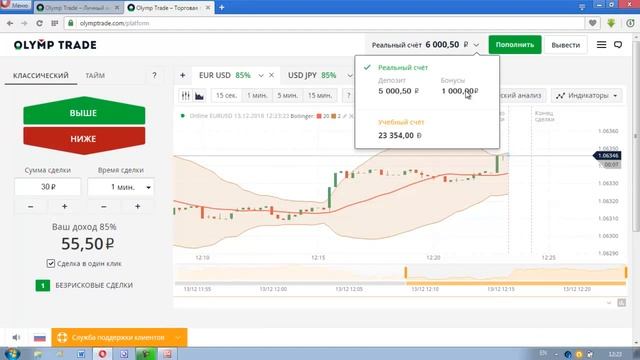Open the chat bubble icon in header
Image resolution: width=640 pixels, height=360 pixels.
[x=618, y=44]
